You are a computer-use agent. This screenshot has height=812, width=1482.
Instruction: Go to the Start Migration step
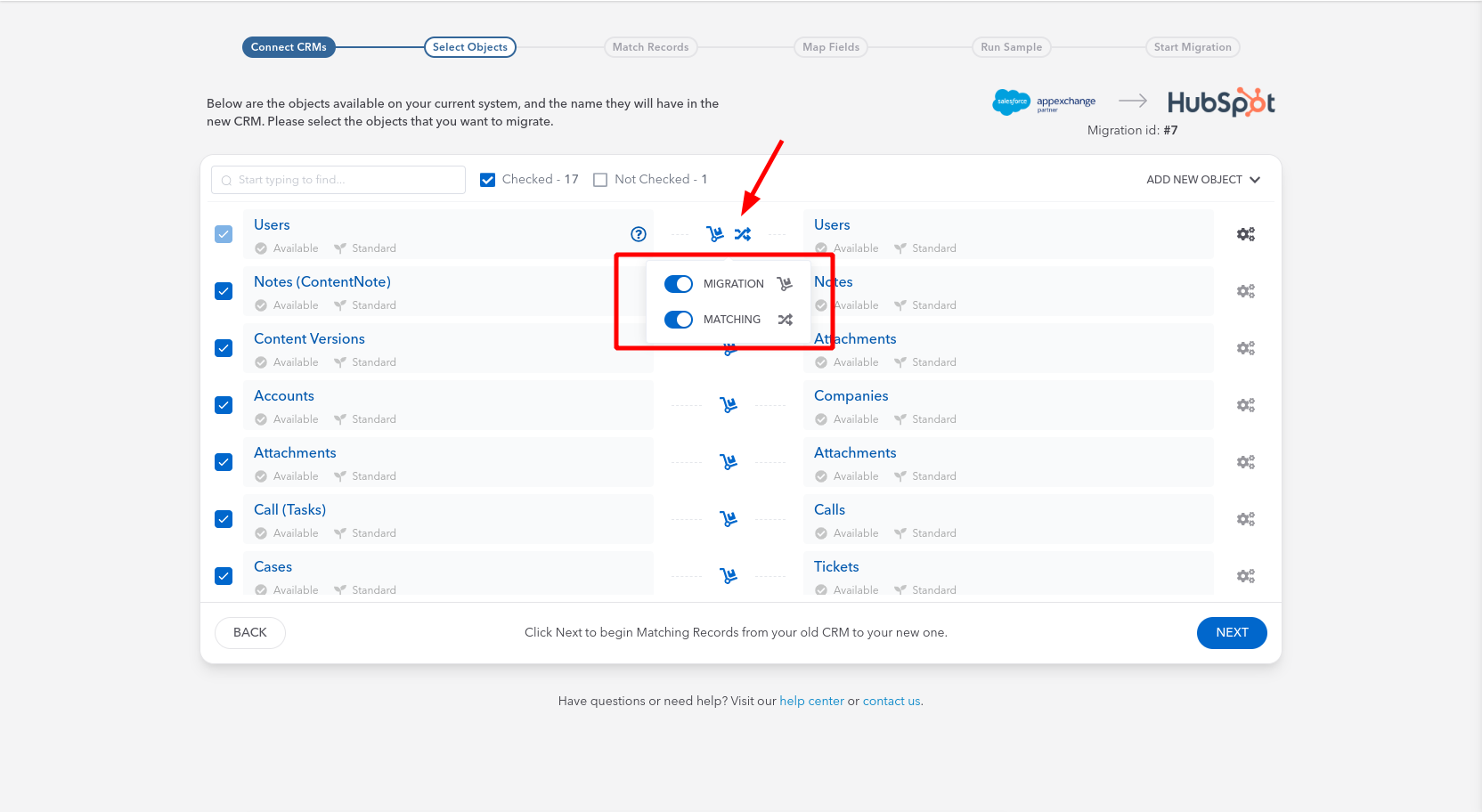(1193, 47)
